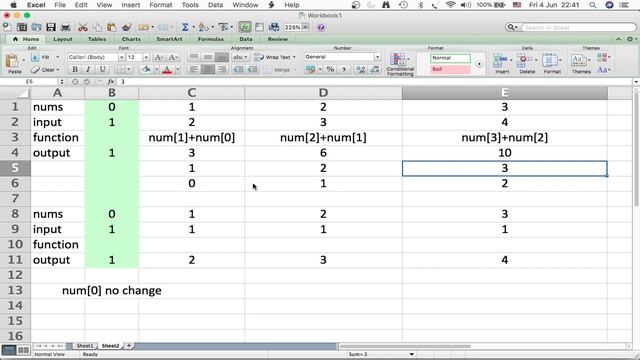Add a new sheet with plus button
The image size is (640, 360).
[x=129, y=346]
